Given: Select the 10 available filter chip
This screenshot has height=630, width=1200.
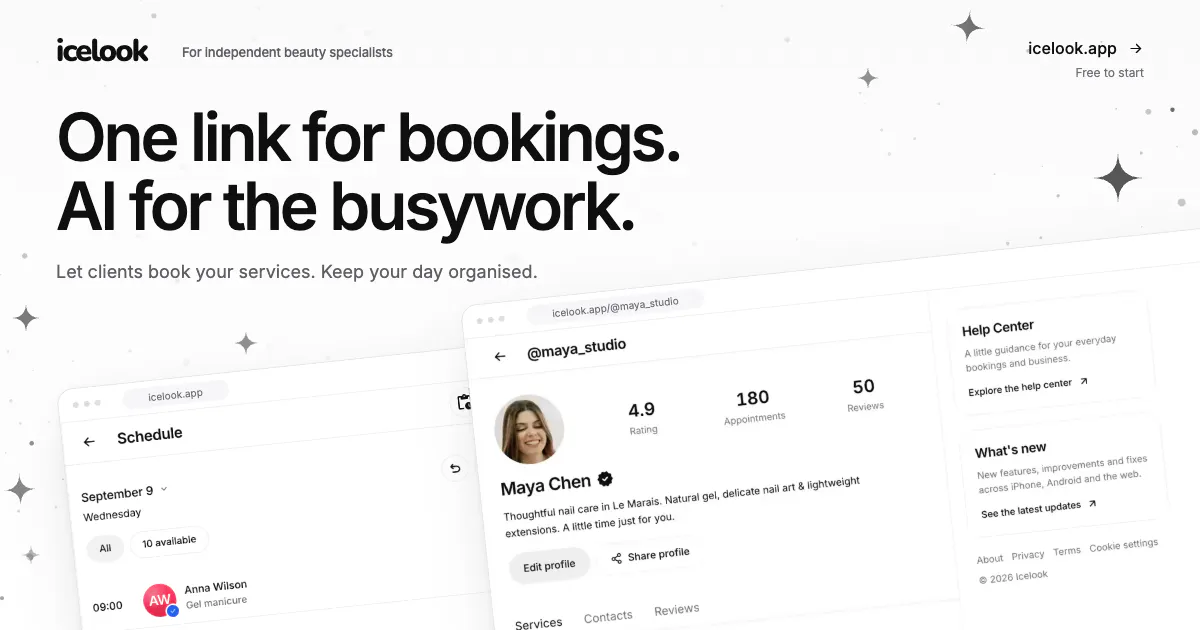Looking at the screenshot, I should [169, 541].
